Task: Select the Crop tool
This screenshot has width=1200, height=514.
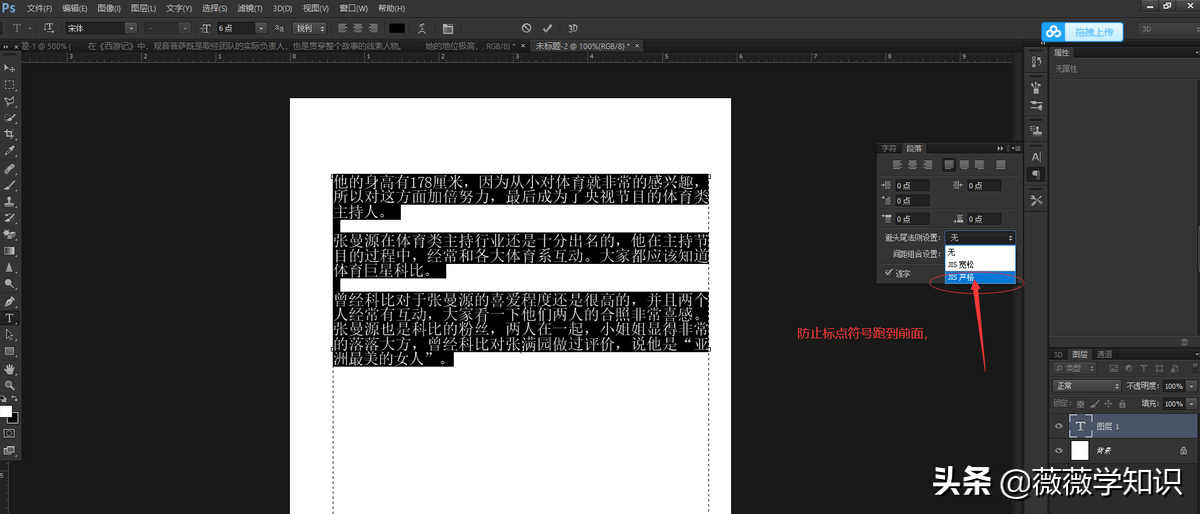Action: click(10, 134)
